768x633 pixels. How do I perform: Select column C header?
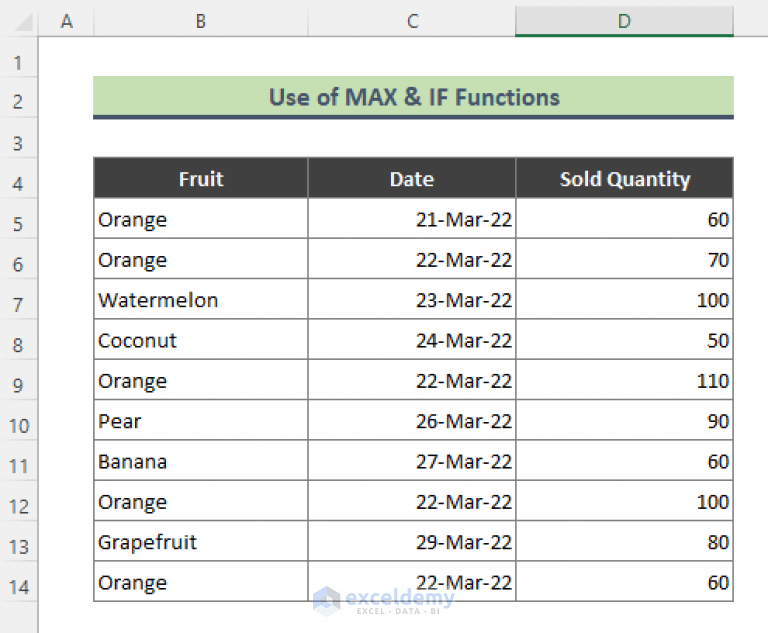[412, 21]
